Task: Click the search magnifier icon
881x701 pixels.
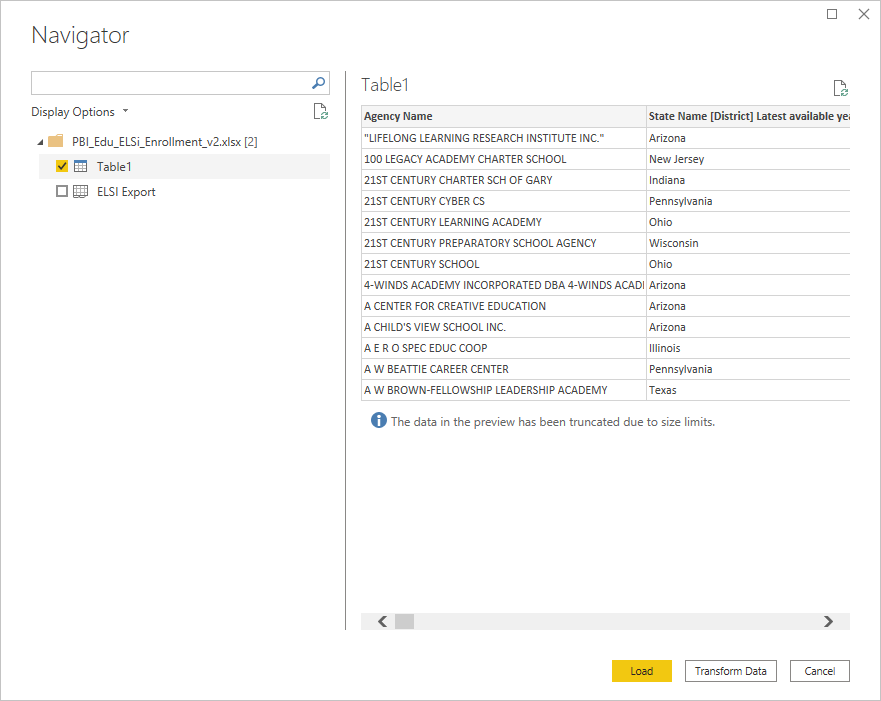Action: pos(317,83)
